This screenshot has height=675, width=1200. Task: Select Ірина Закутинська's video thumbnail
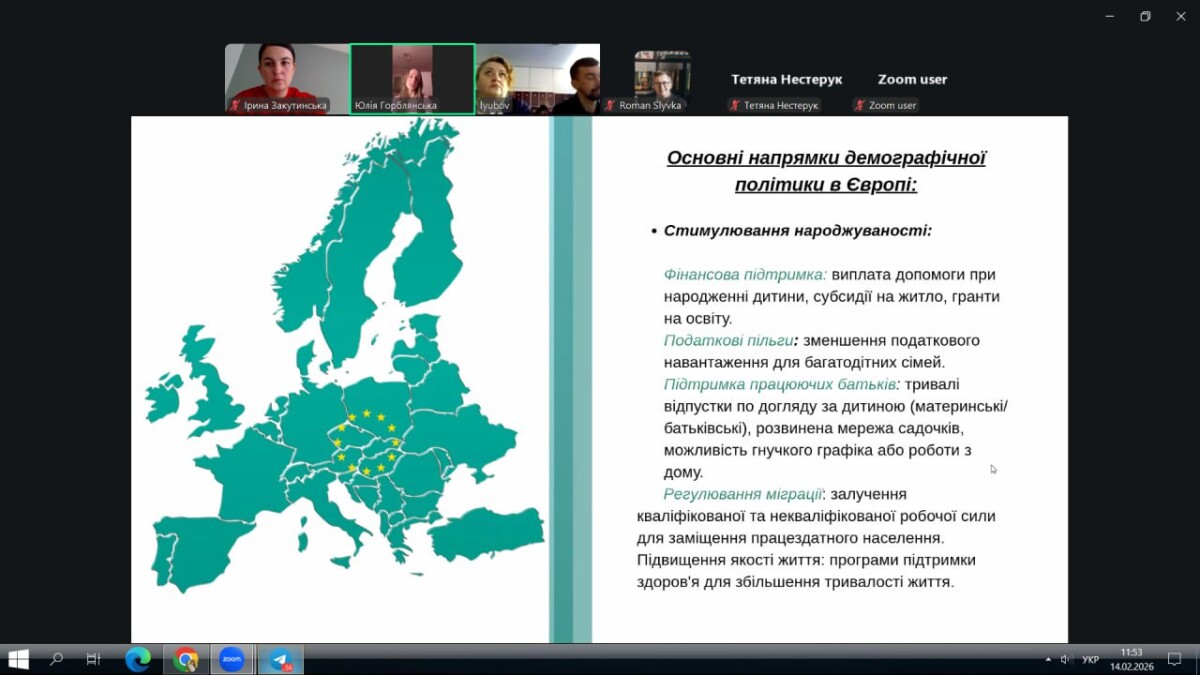click(x=286, y=78)
